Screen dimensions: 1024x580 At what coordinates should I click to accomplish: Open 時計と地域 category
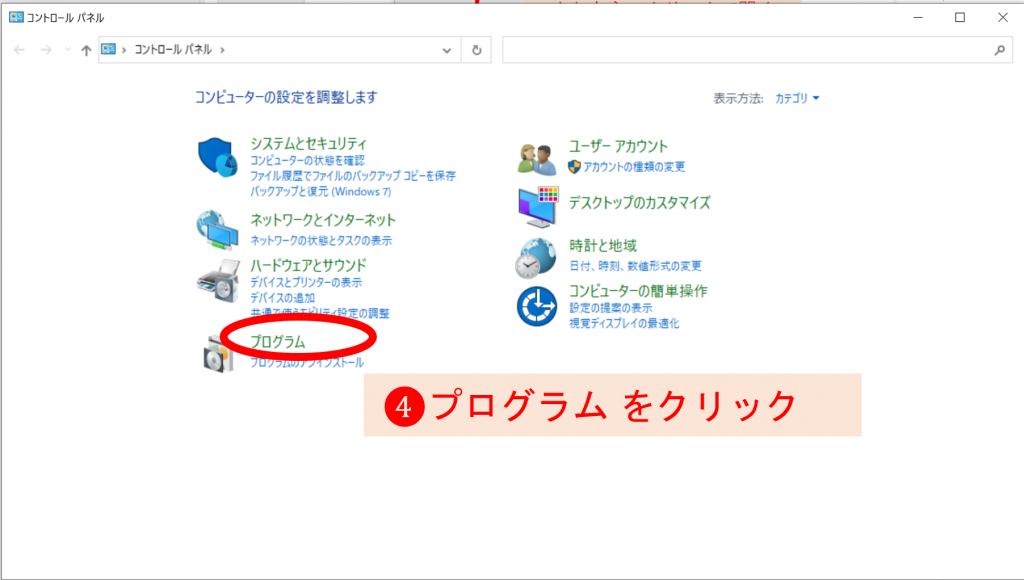[x=603, y=246]
